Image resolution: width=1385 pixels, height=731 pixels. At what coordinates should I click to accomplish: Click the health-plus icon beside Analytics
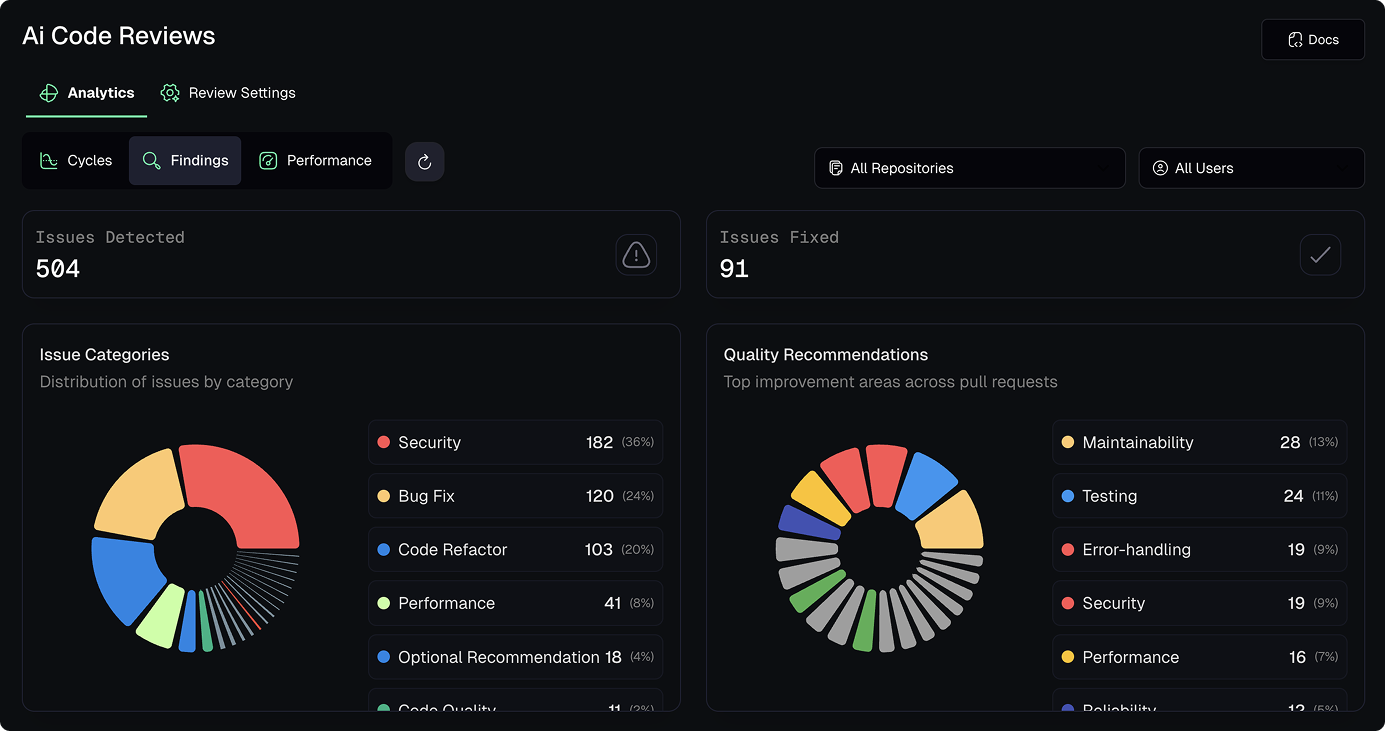coord(48,92)
